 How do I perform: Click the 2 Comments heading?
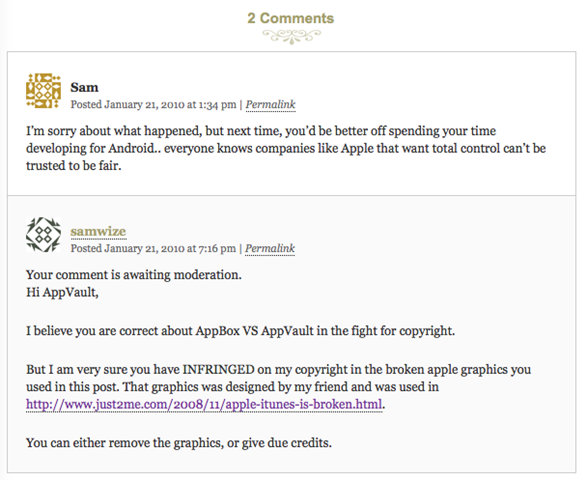click(291, 18)
